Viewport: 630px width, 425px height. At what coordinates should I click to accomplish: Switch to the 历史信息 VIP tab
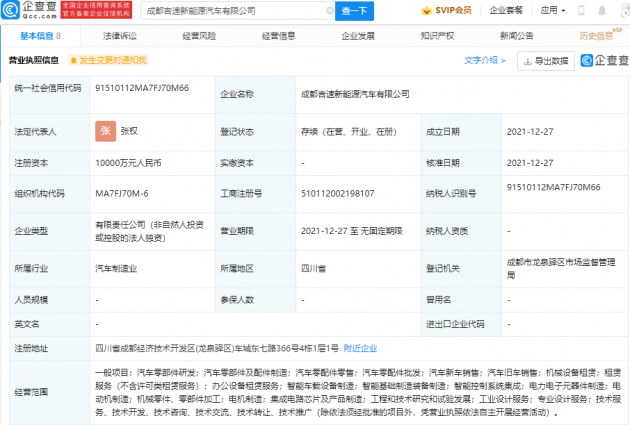(600, 35)
